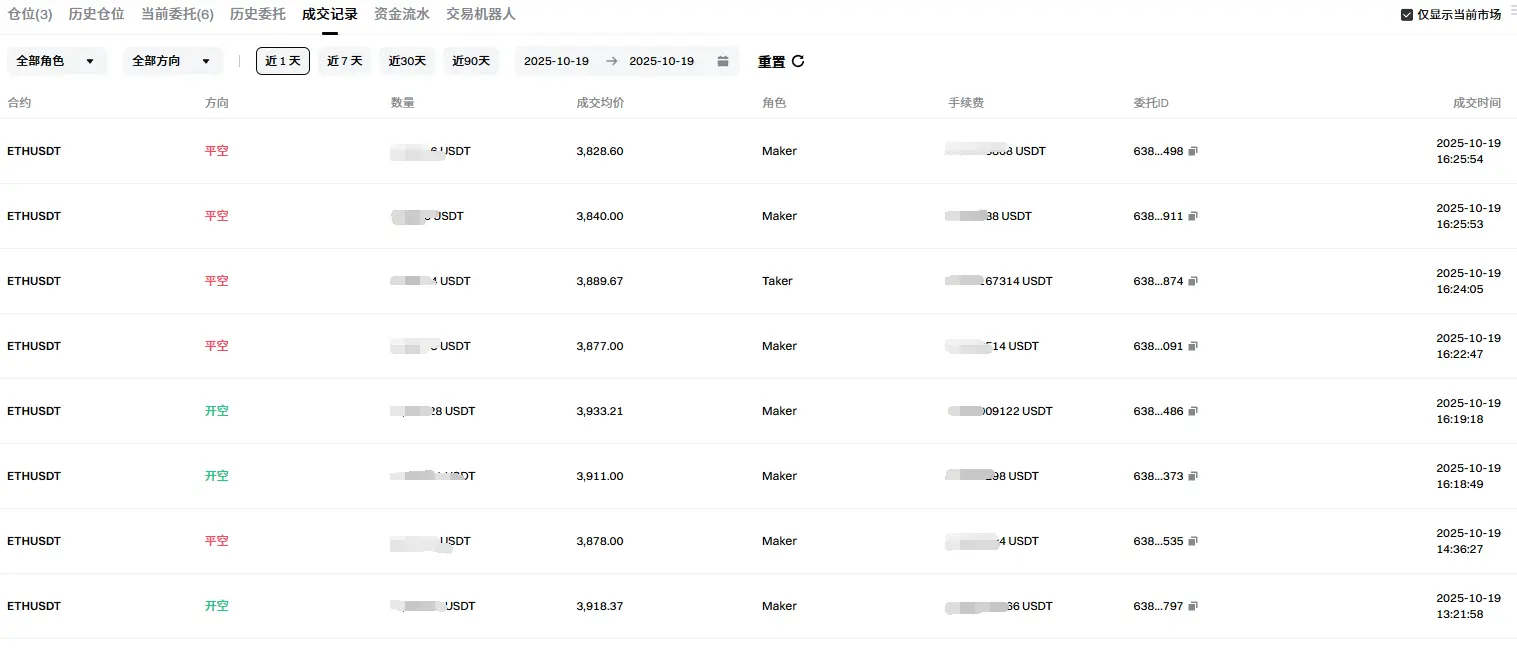Viewport: 1517px width, 651px height.
Task: Copy order ID 638...874
Action: point(1193,282)
